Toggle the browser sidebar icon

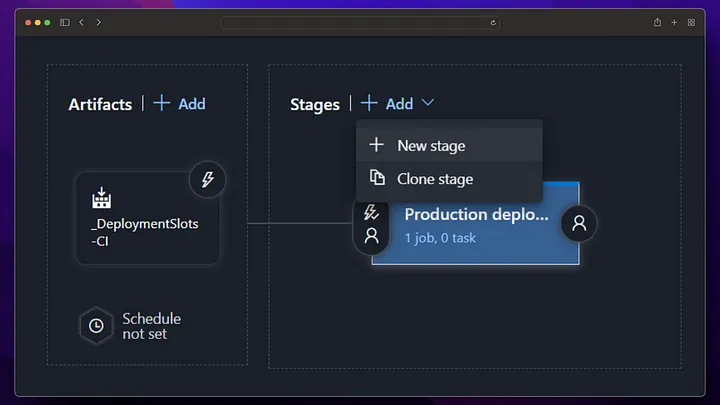point(65,22)
